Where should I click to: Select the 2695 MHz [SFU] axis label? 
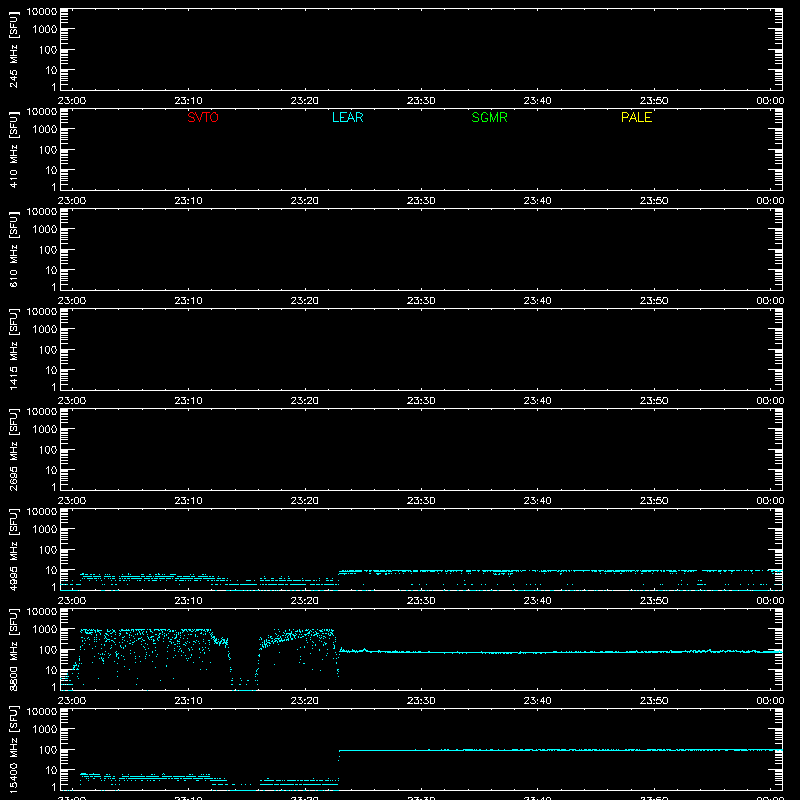[13, 449]
